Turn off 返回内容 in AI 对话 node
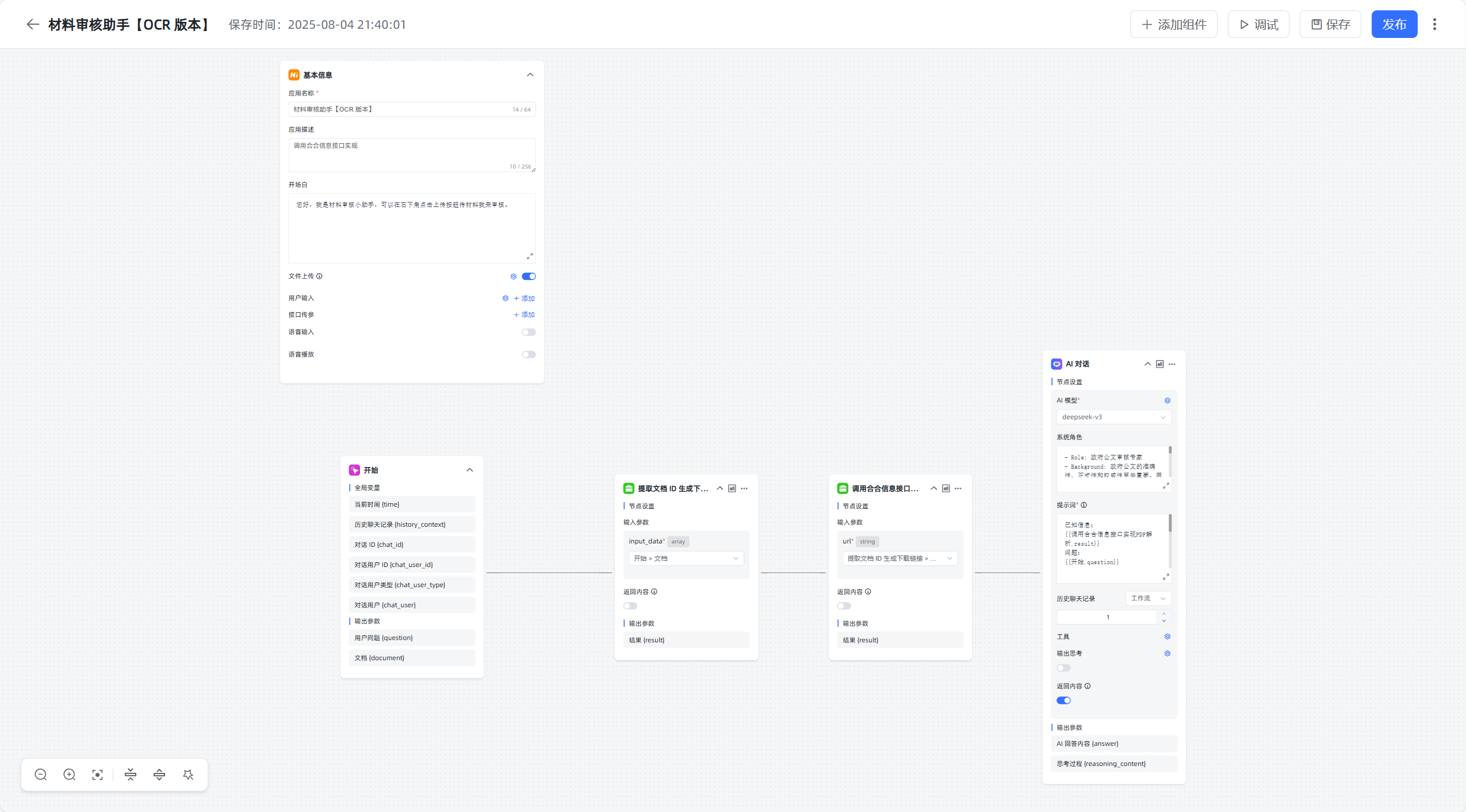 1063,700
